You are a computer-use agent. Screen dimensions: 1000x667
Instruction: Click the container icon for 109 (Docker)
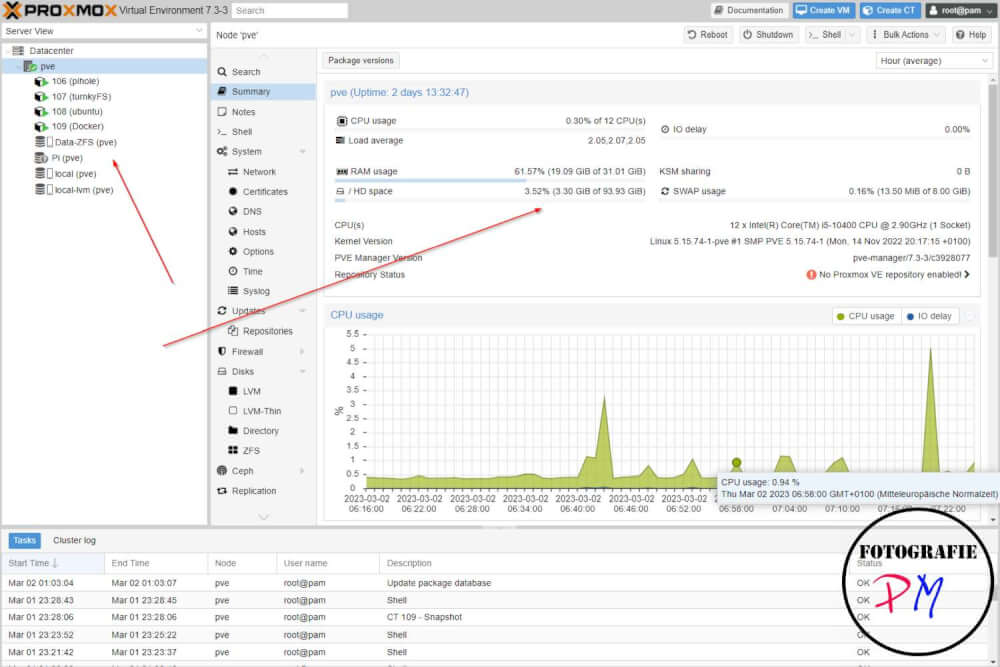pyautogui.click(x=41, y=126)
